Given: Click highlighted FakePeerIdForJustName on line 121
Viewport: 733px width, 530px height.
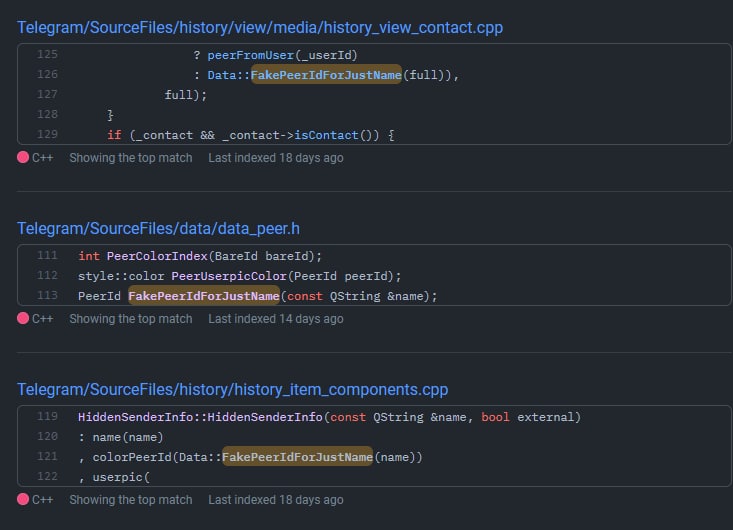Looking at the screenshot, I should click(297, 457).
